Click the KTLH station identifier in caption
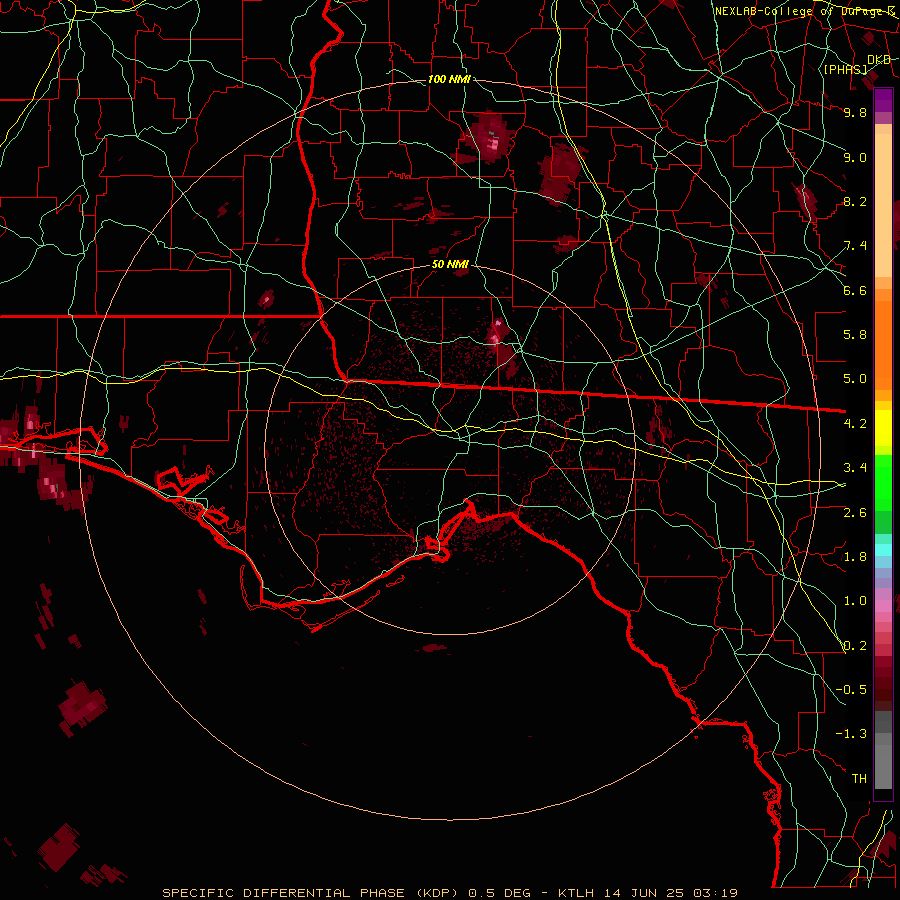 point(576,893)
